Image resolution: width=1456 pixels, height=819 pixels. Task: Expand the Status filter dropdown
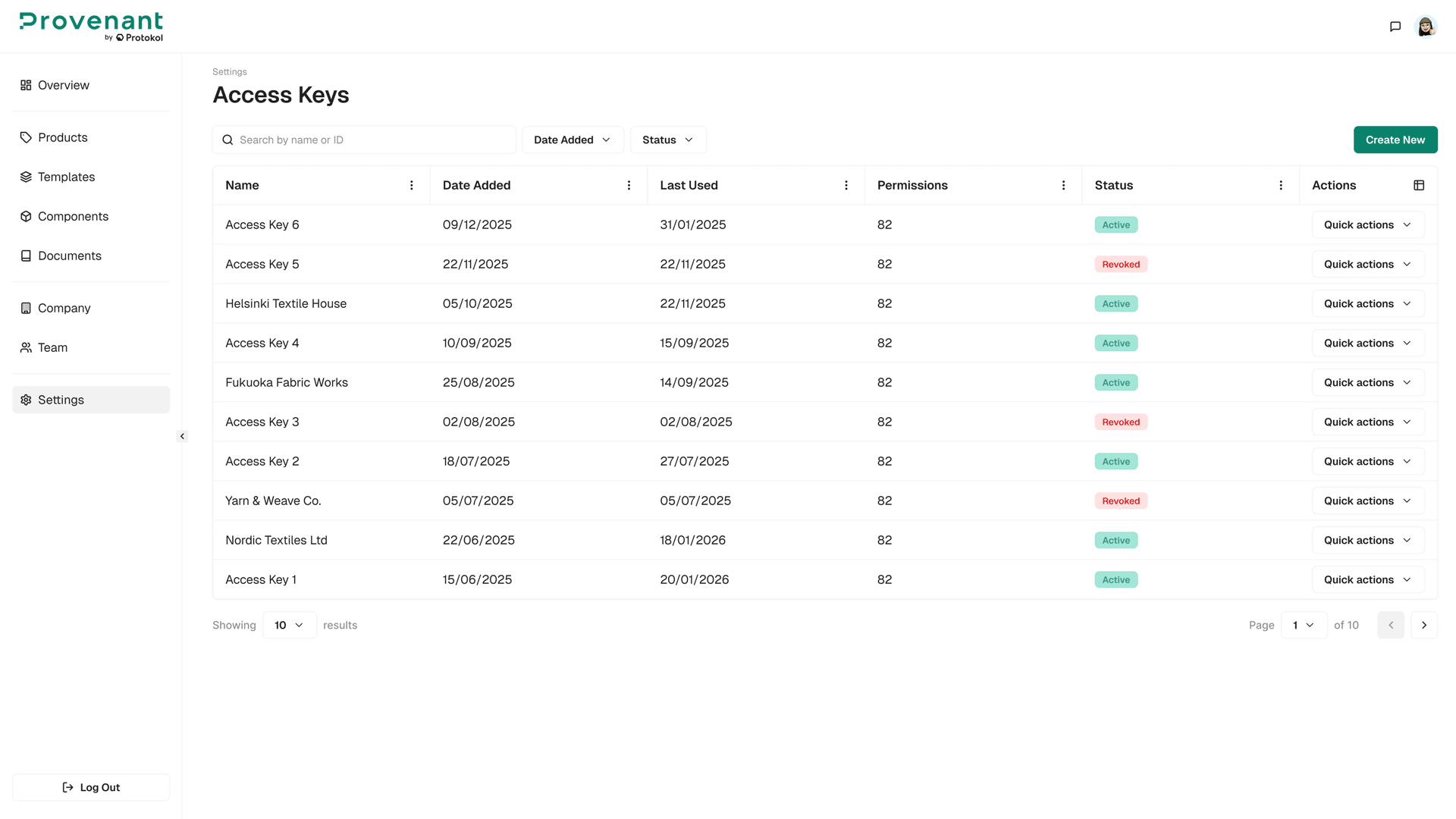click(667, 140)
